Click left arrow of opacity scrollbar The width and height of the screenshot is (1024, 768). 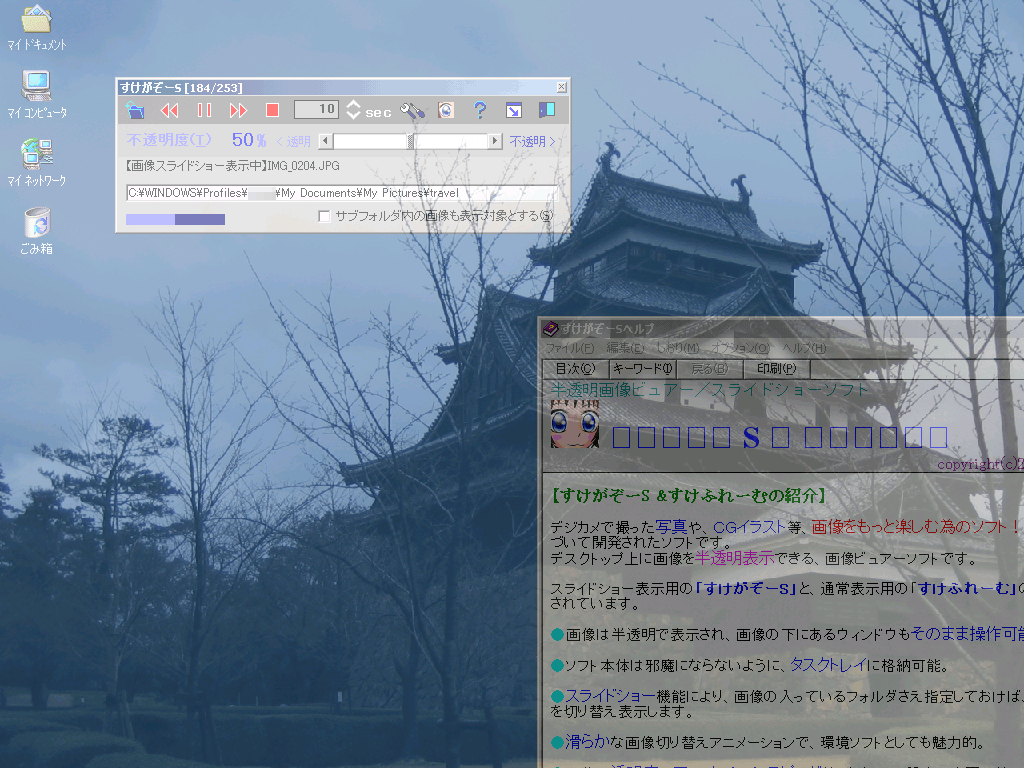click(325, 141)
